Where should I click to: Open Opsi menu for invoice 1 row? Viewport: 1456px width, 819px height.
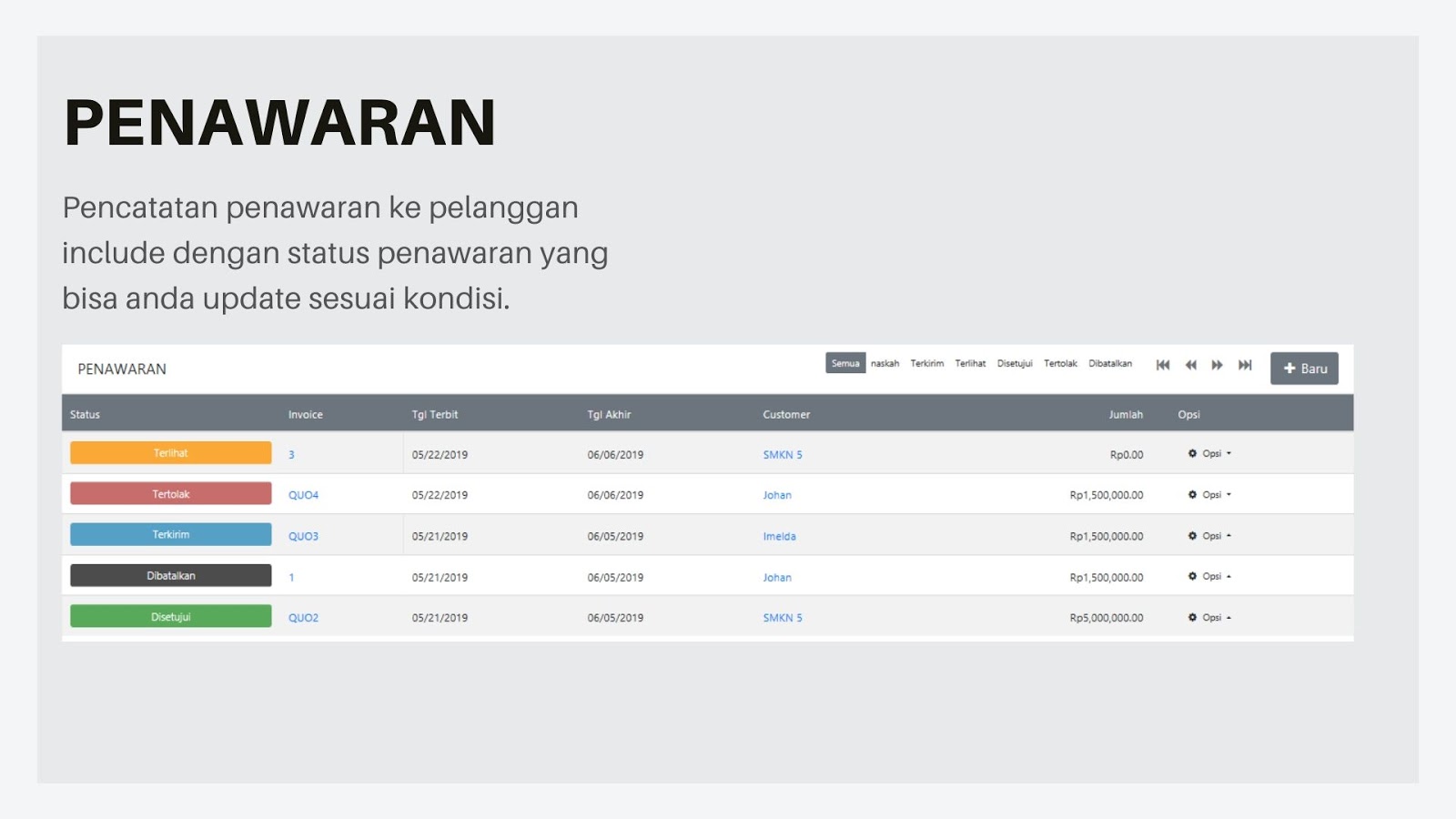1209,576
